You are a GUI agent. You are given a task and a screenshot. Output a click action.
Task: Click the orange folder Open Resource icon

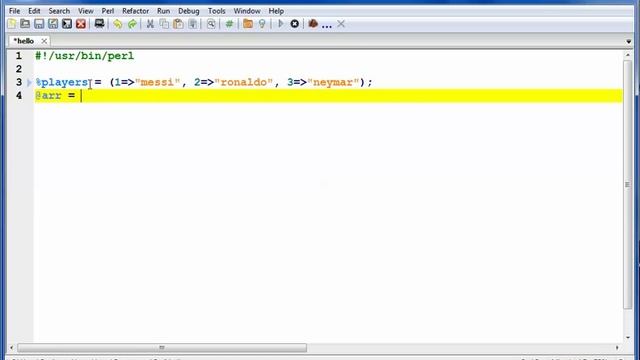[248, 24]
